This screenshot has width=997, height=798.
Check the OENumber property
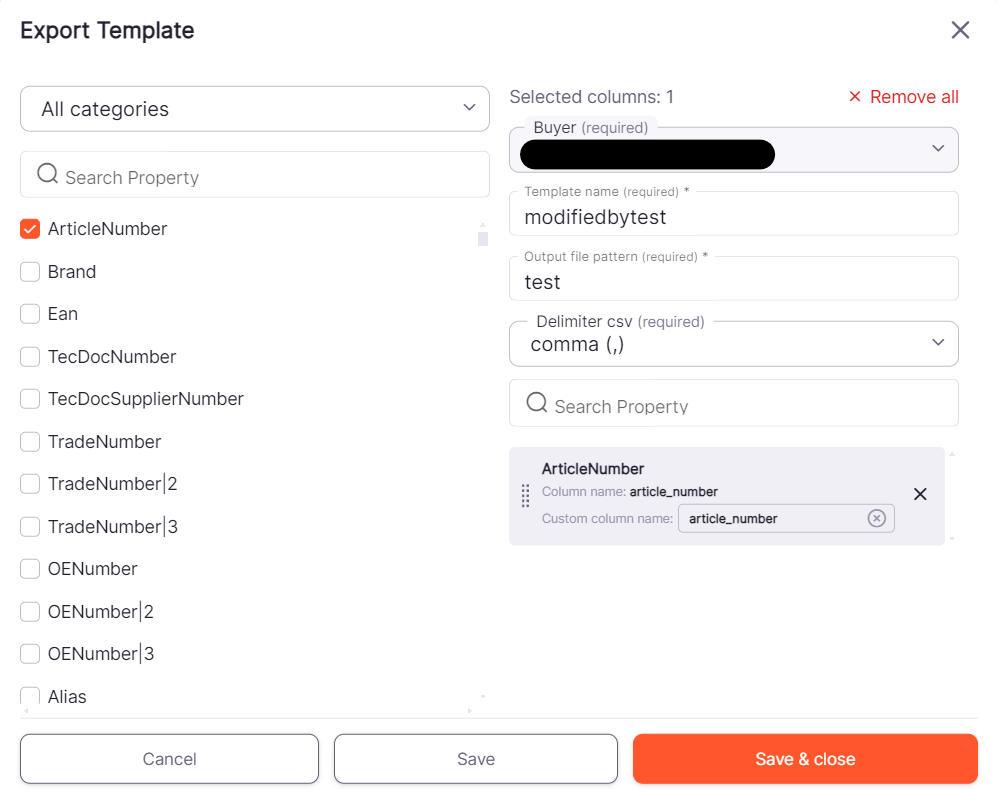coord(30,569)
